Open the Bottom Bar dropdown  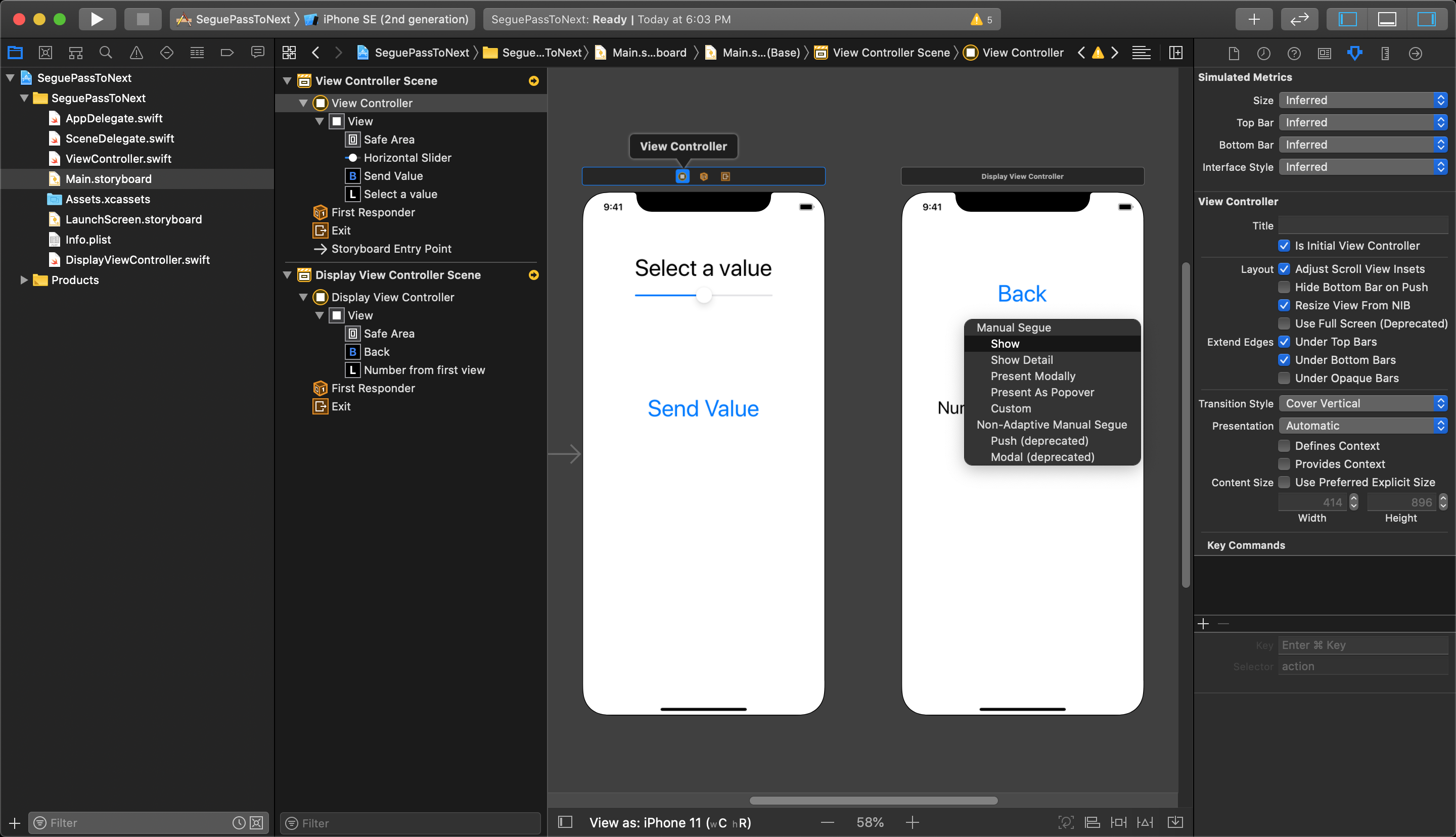point(1363,145)
